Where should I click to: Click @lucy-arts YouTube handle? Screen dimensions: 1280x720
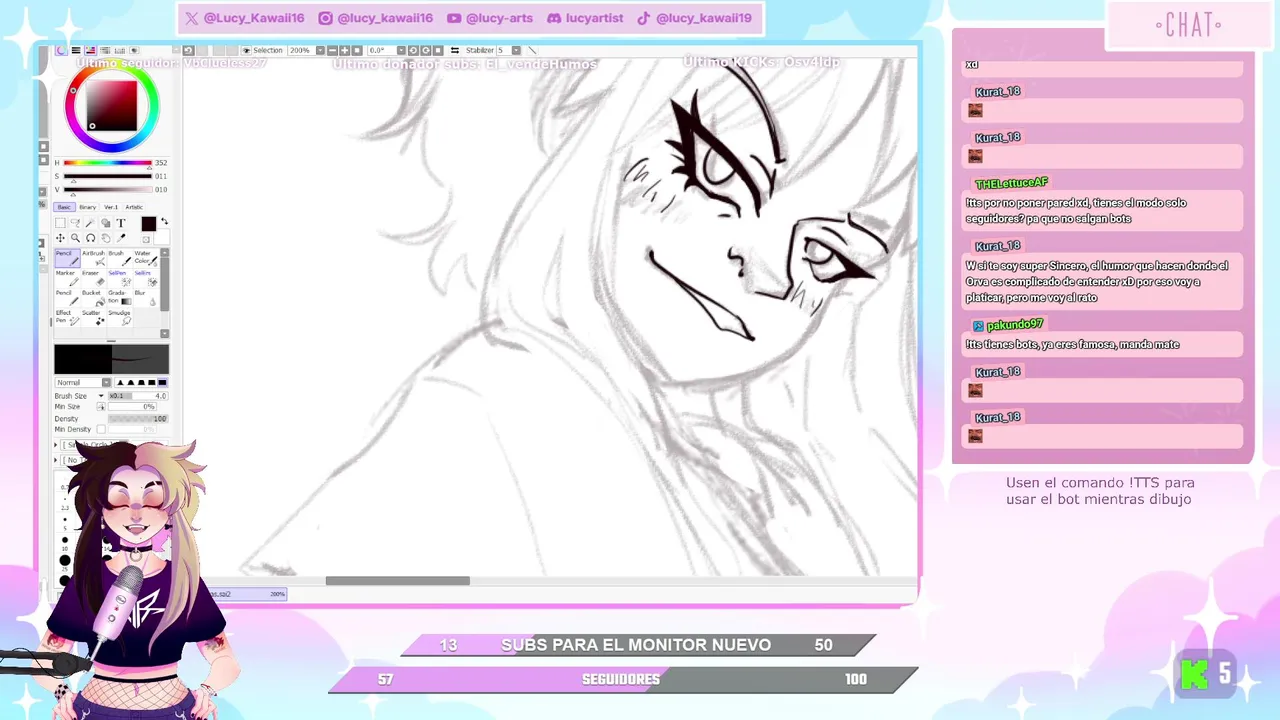(499, 18)
